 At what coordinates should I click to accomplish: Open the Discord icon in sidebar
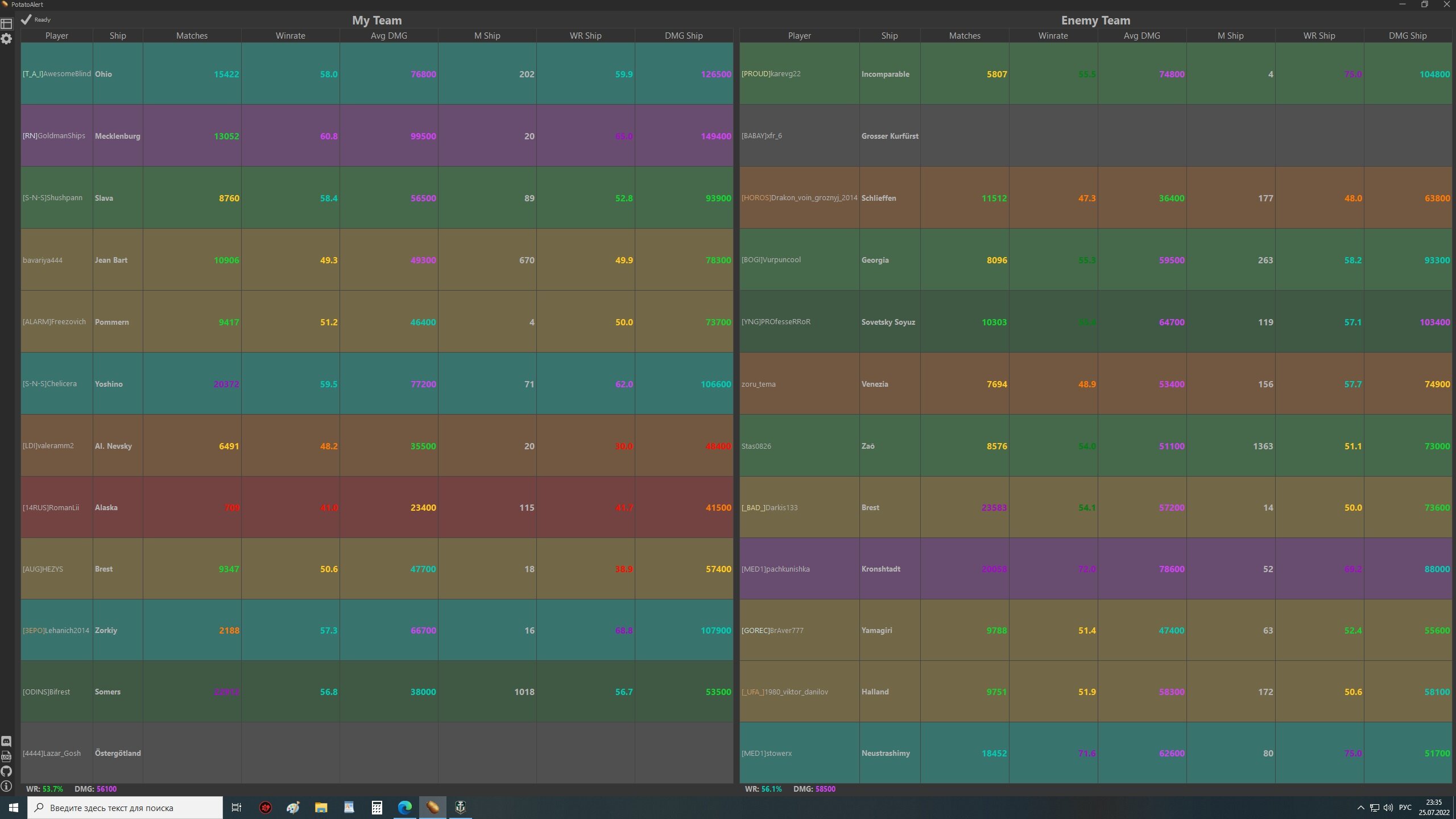coord(6,741)
